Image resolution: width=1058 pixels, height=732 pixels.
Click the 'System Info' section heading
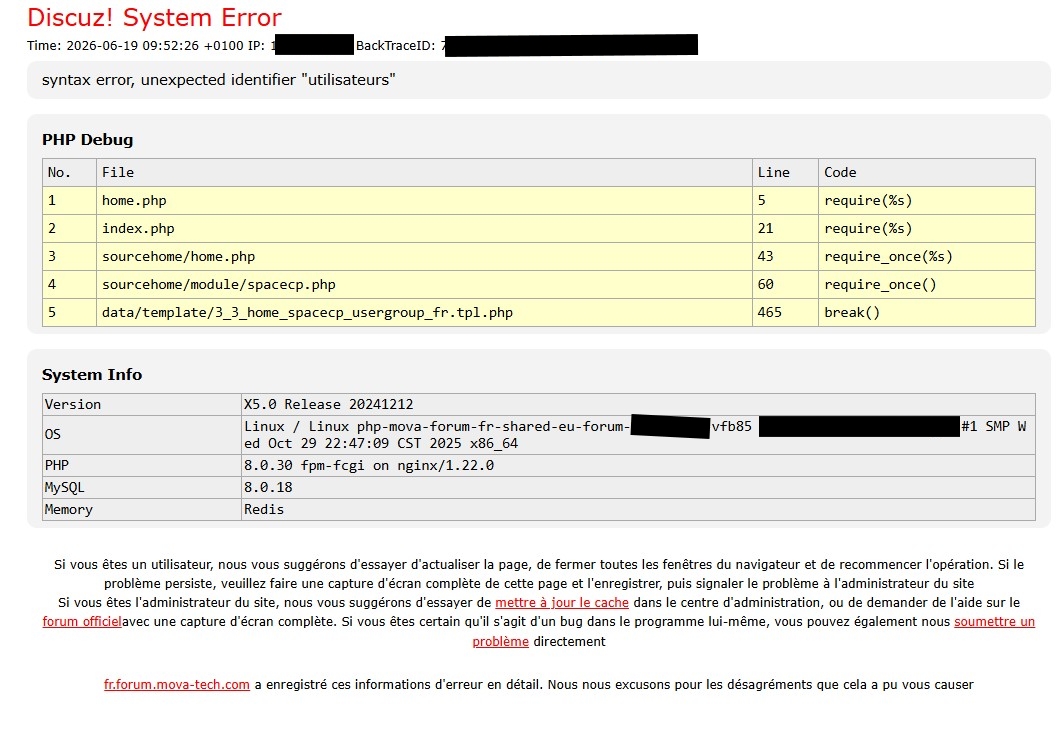coord(92,374)
